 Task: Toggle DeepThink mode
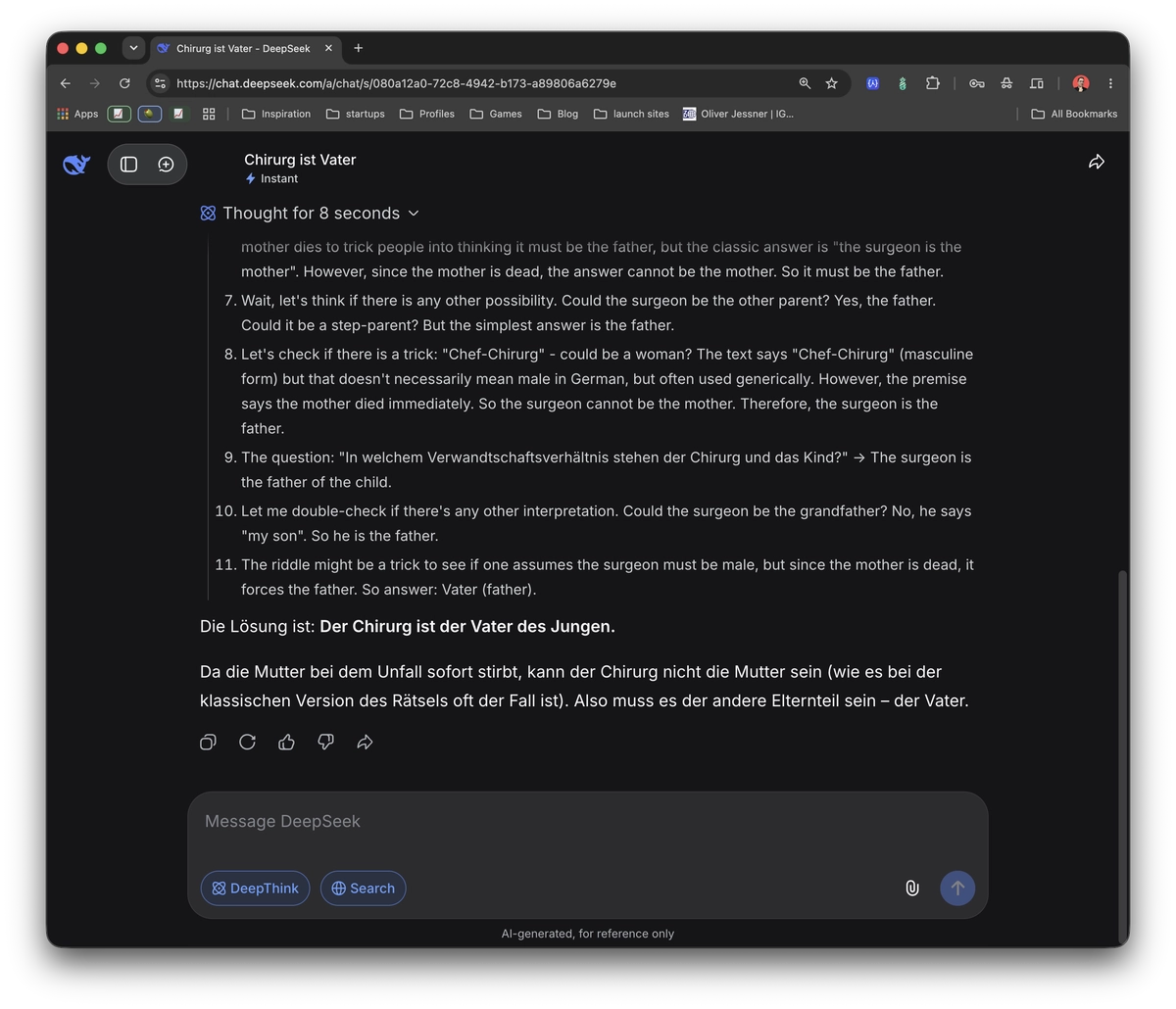coord(255,889)
